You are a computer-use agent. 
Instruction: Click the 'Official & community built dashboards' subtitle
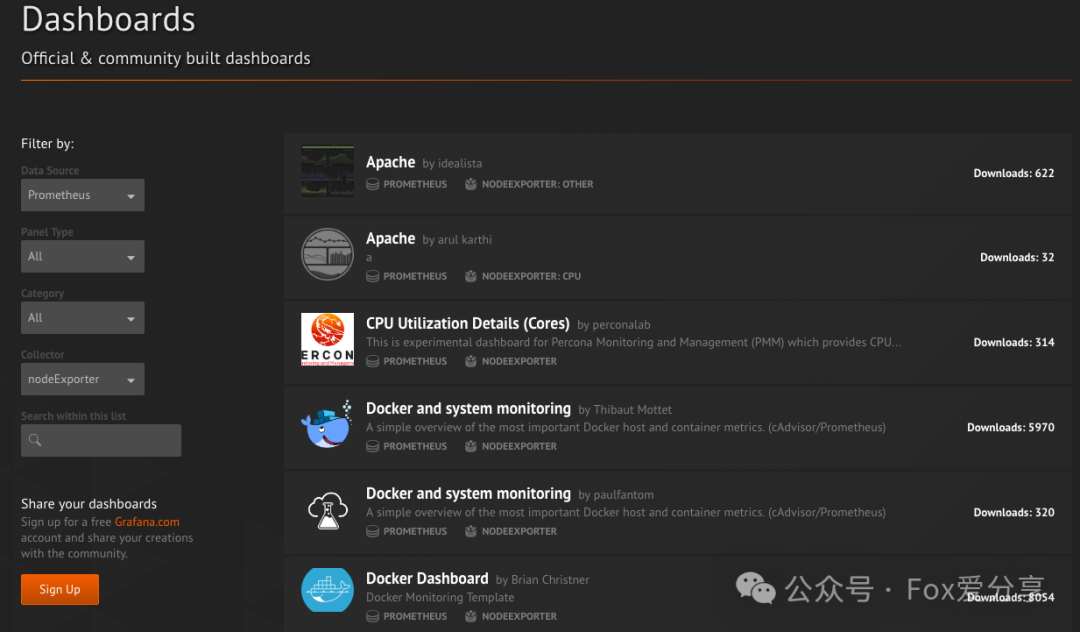166,59
